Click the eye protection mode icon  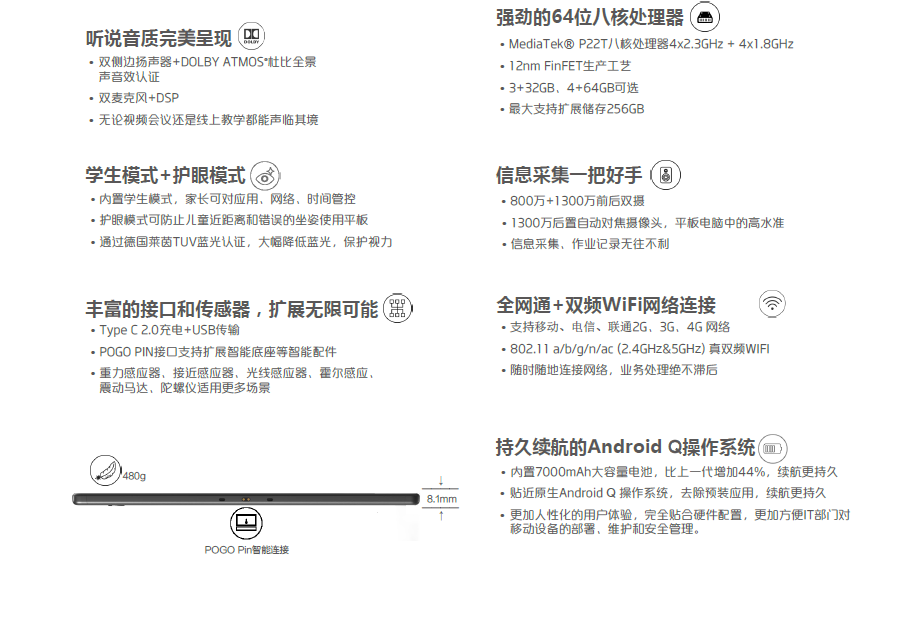pos(265,175)
